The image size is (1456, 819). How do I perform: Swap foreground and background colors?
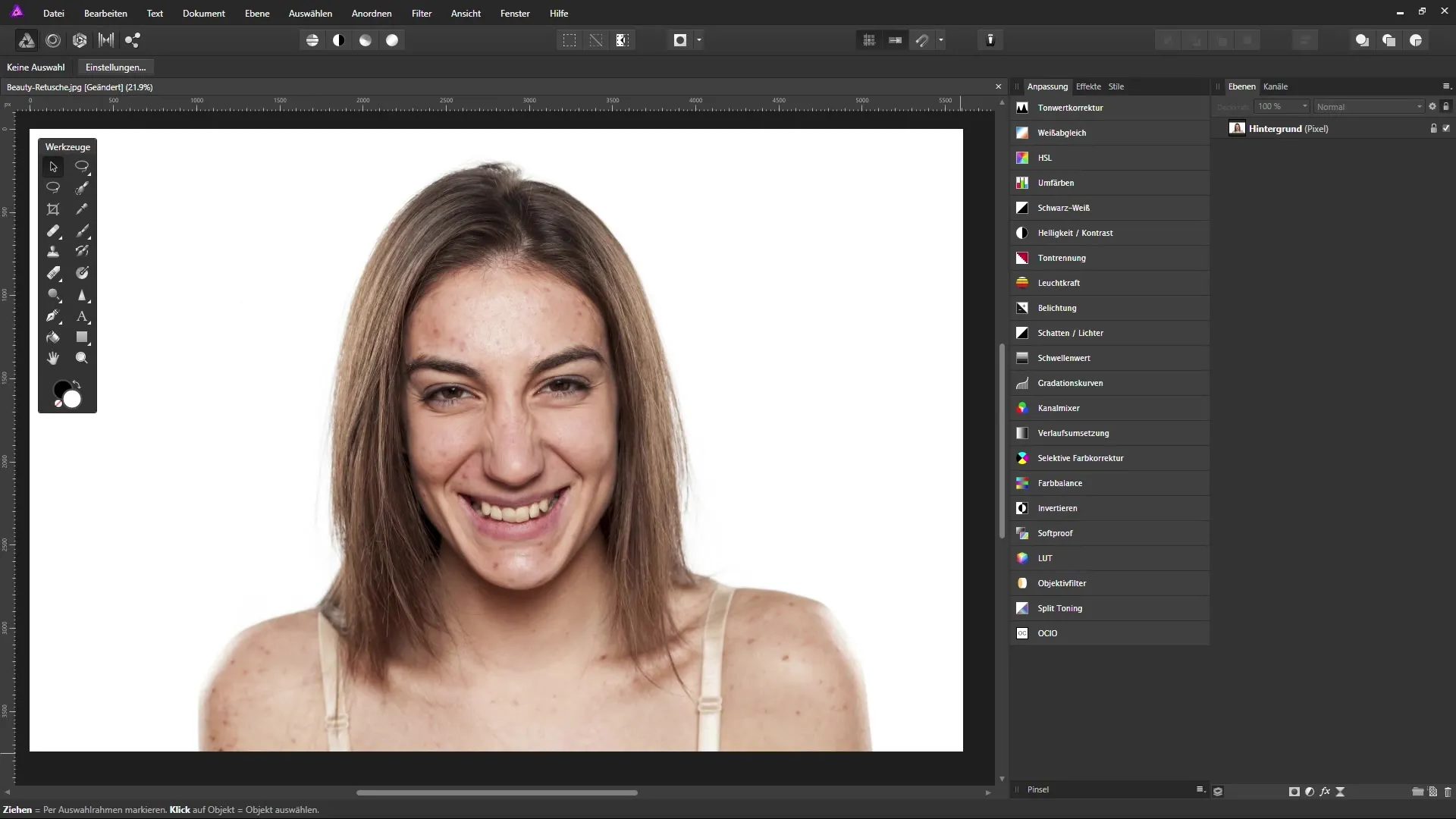(77, 384)
